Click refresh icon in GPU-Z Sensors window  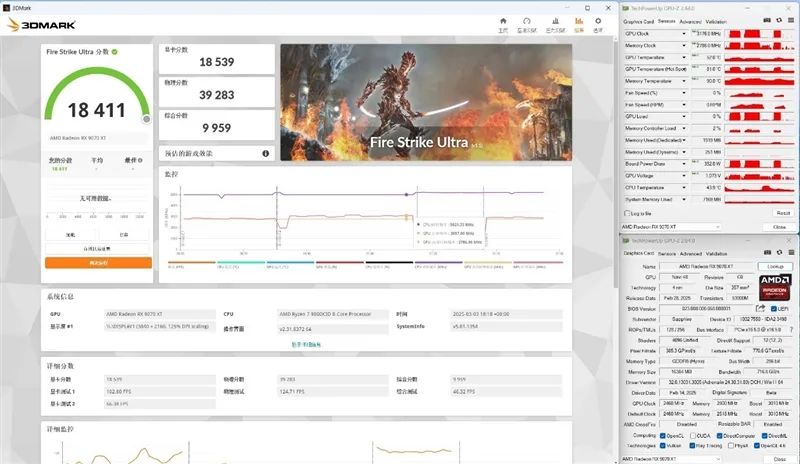779,20
